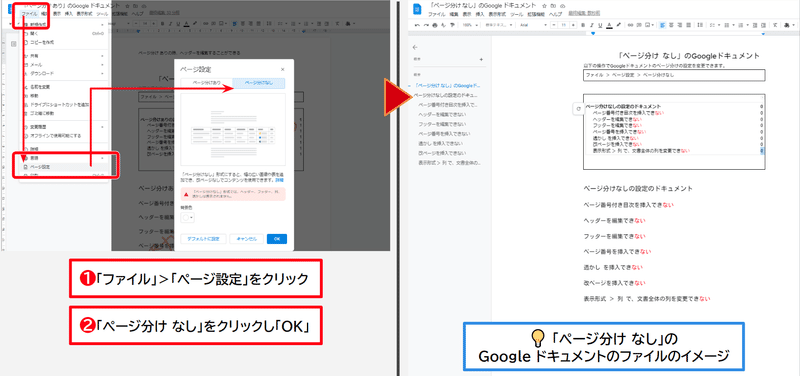Click the spell check icon in right toolbar
The image size is (800, 376).
[x=443, y=24]
